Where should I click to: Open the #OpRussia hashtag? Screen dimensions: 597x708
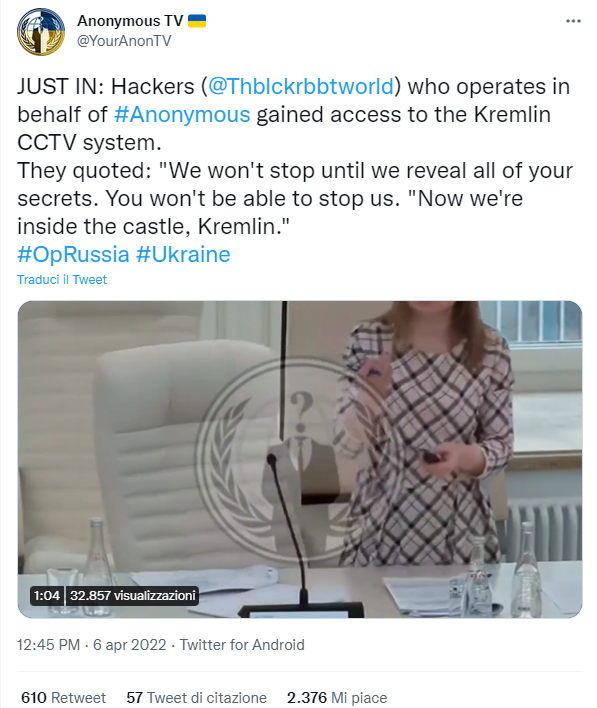[73, 254]
